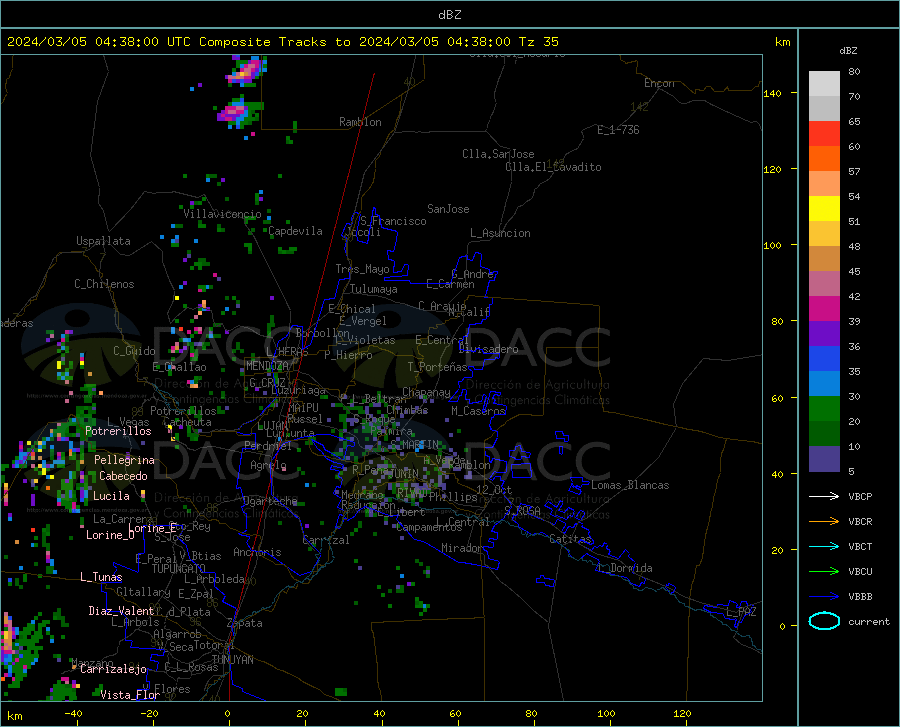Click the pink 'Pellegrina' label
Viewport: 900px width, 727px height.
pos(124,460)
